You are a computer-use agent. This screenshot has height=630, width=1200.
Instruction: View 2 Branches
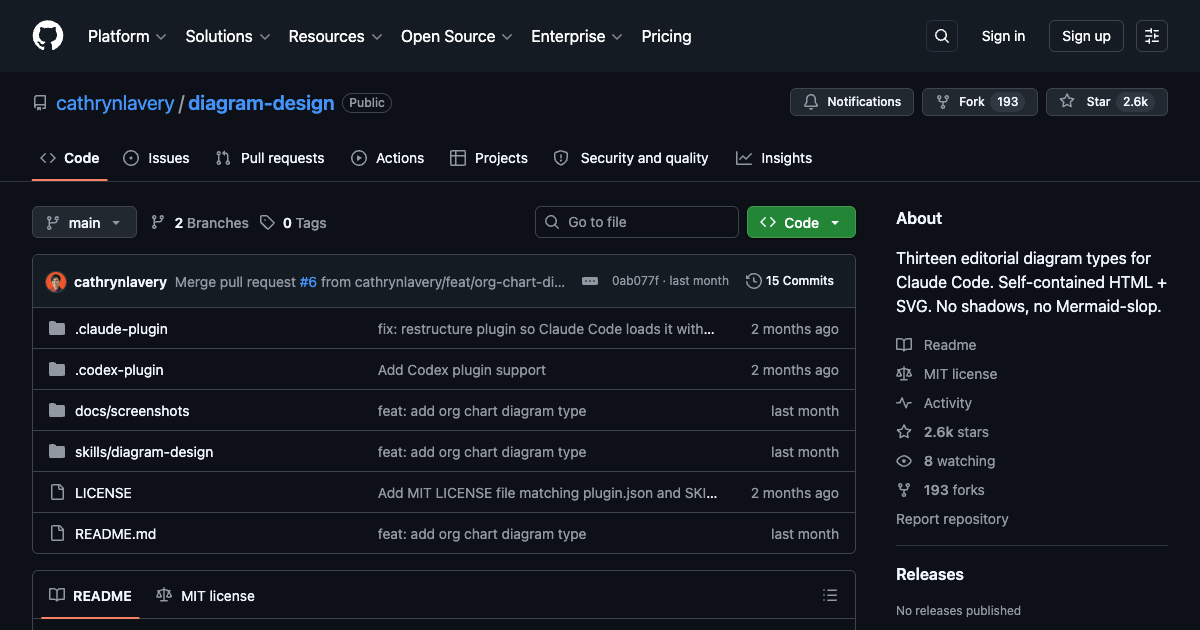pyautogui.click(x=200, y=223)
